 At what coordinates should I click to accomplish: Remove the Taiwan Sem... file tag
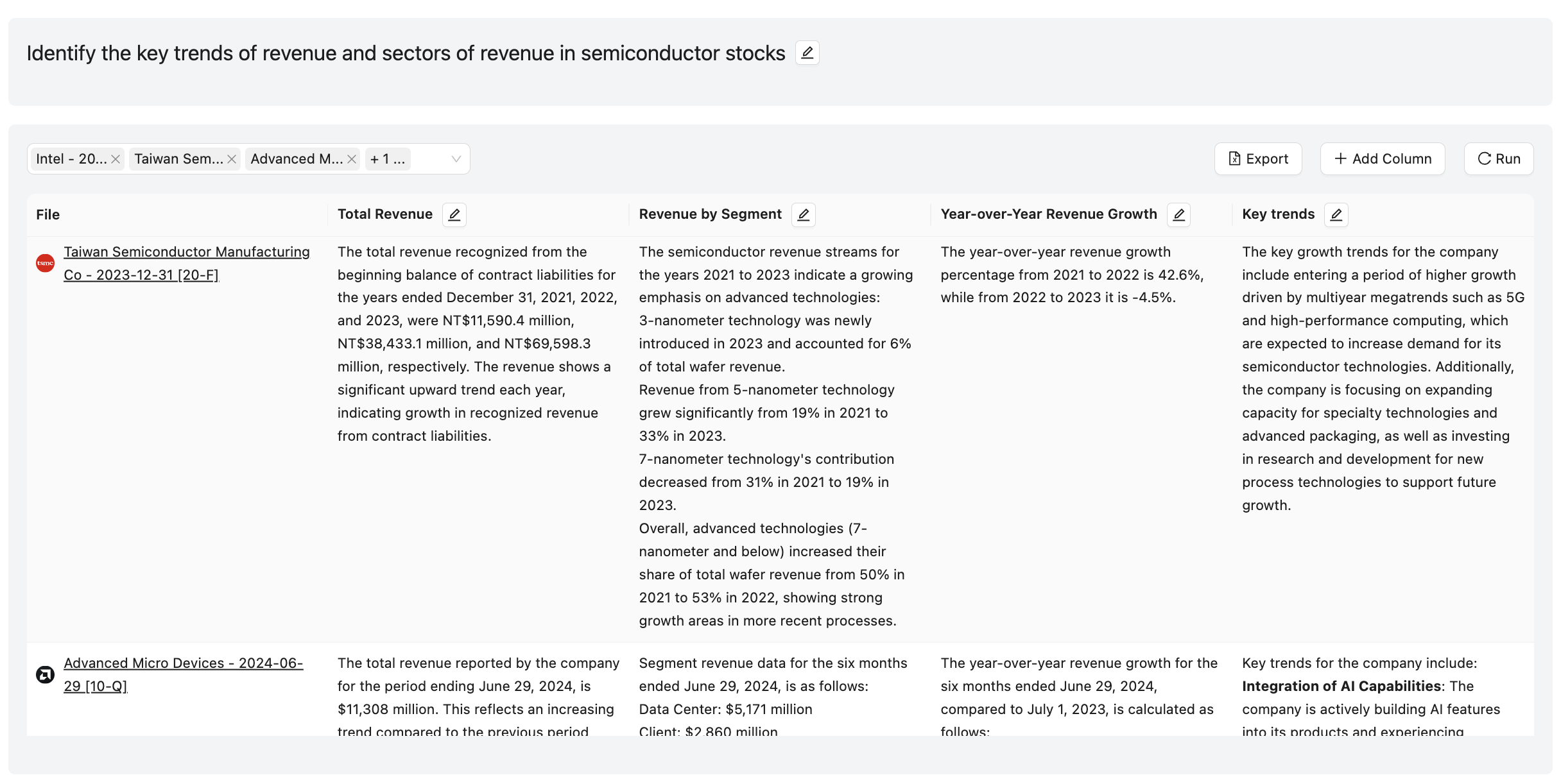[232, 159]
